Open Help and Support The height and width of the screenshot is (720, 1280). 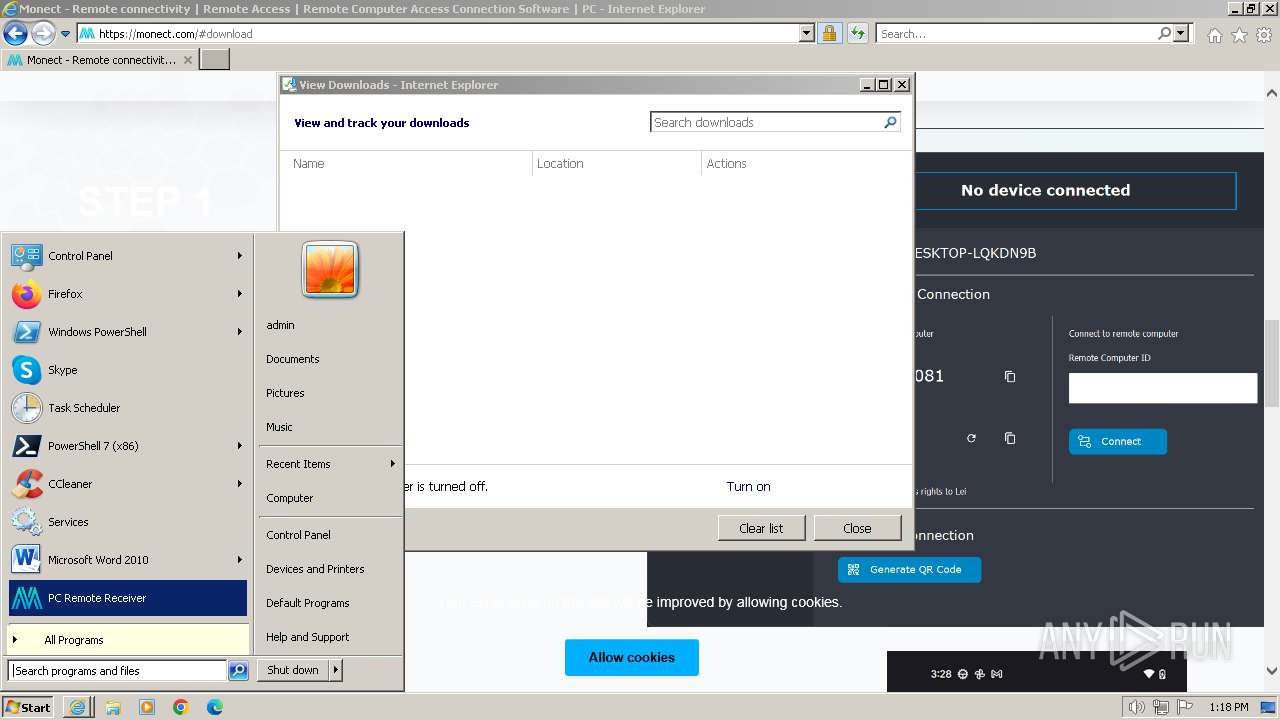click(x=308, y=637)
